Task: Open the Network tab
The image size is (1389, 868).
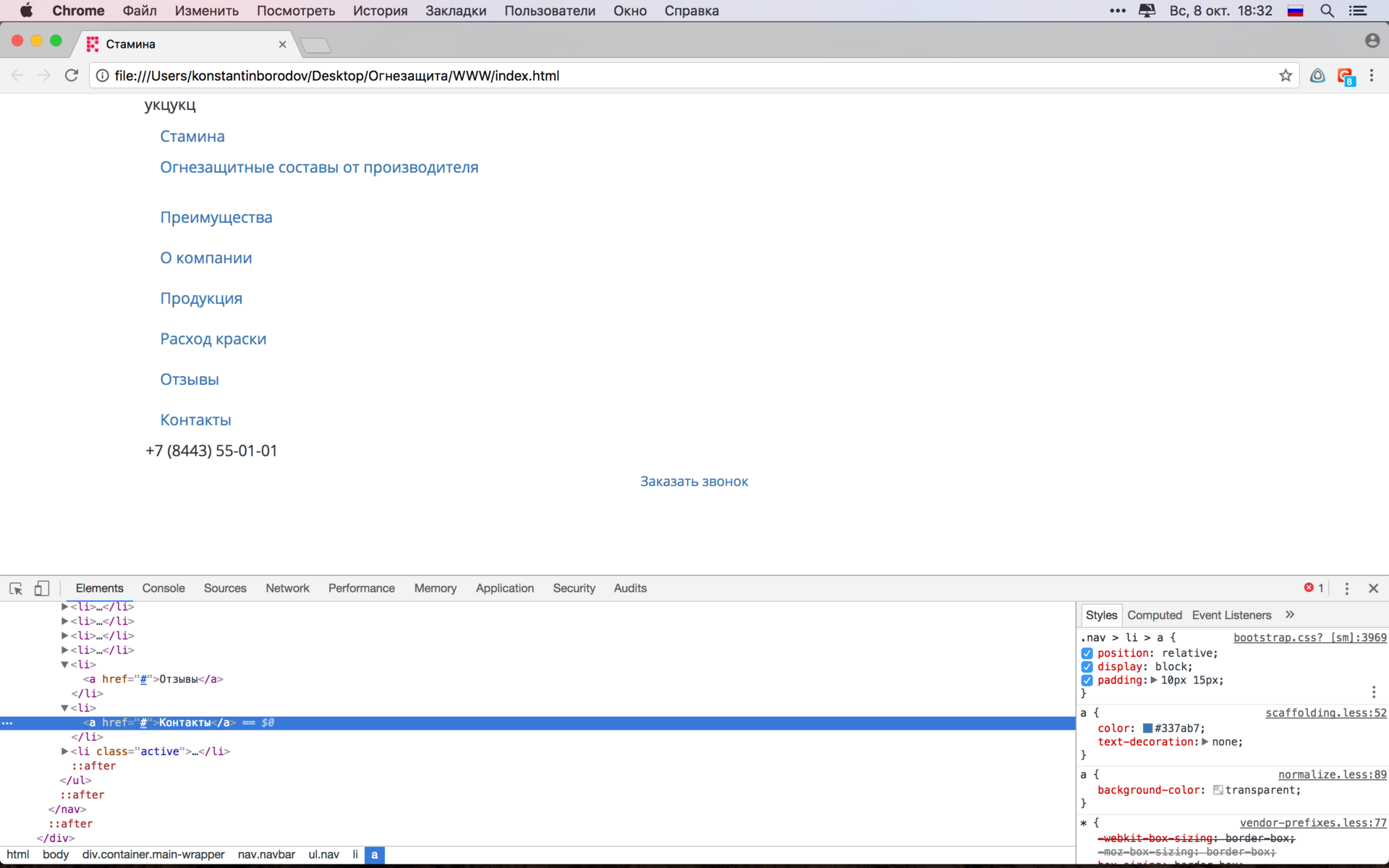Action: click(x=287, y=588)
